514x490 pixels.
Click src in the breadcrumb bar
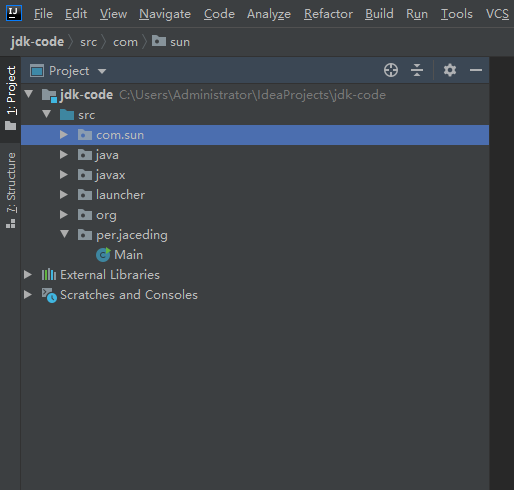[88, 42]
